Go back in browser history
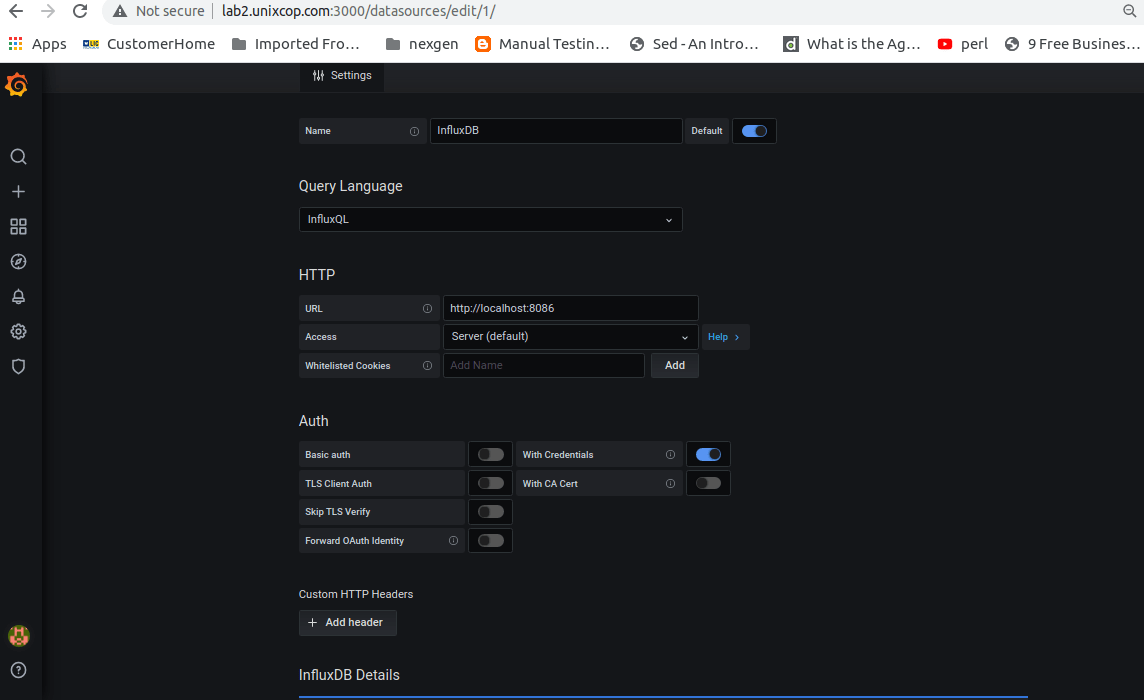 pyautogui.click(x=16, y=11)
